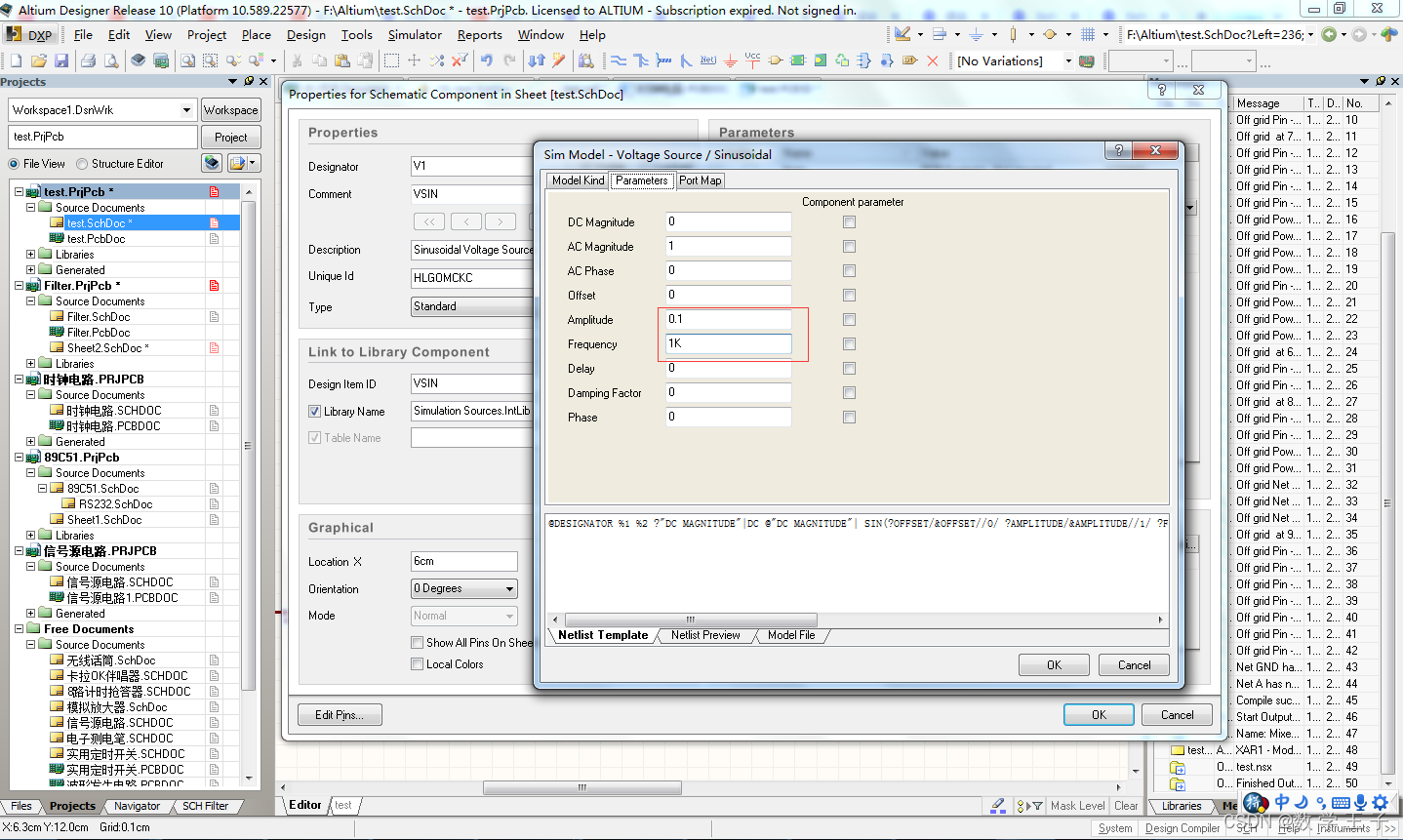
Task: Open the grids toolbar icon
Action: pyautogui.click(x=1088, y=34)
